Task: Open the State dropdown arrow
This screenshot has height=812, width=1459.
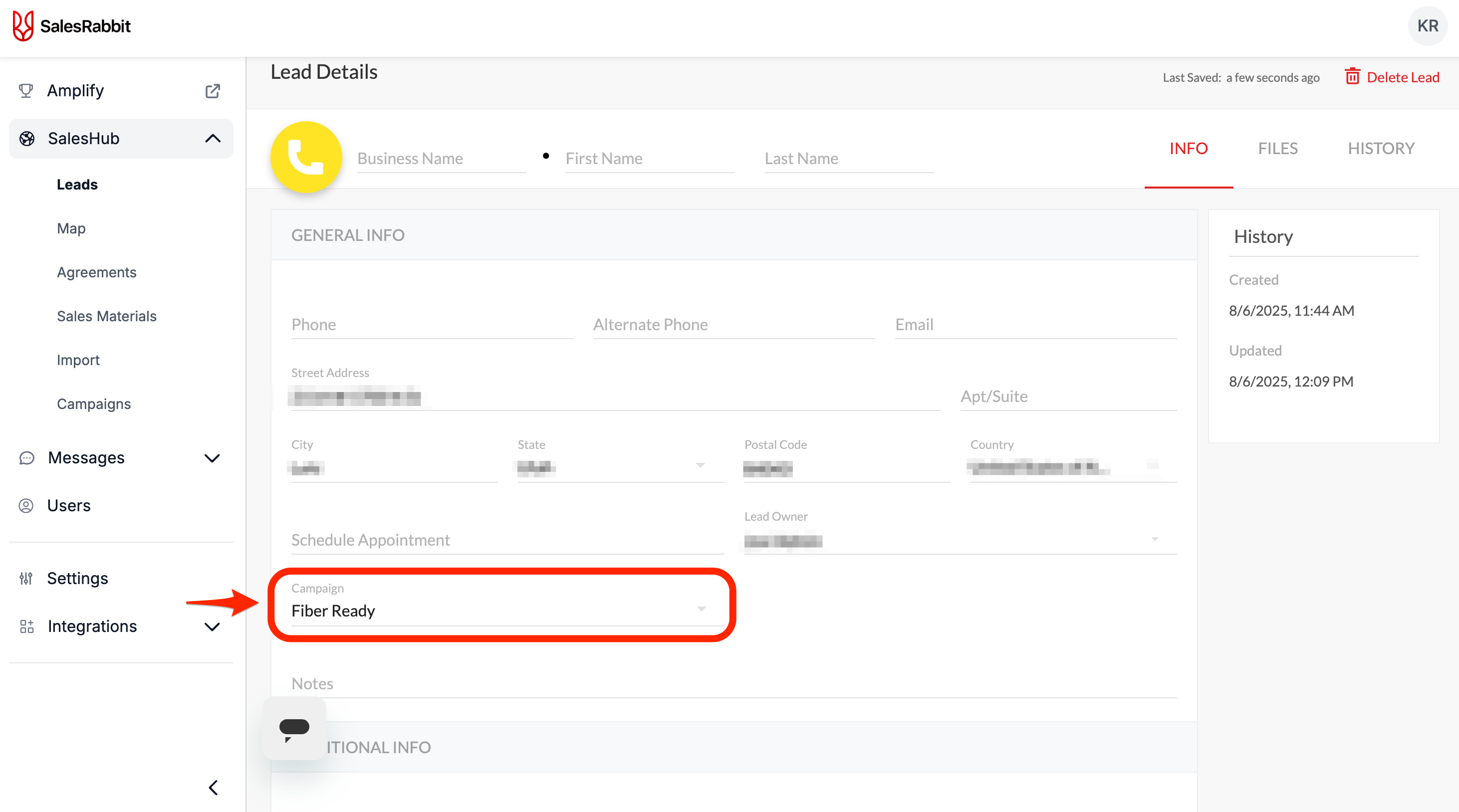Action: pyautogui.click(x=701, y=465)
